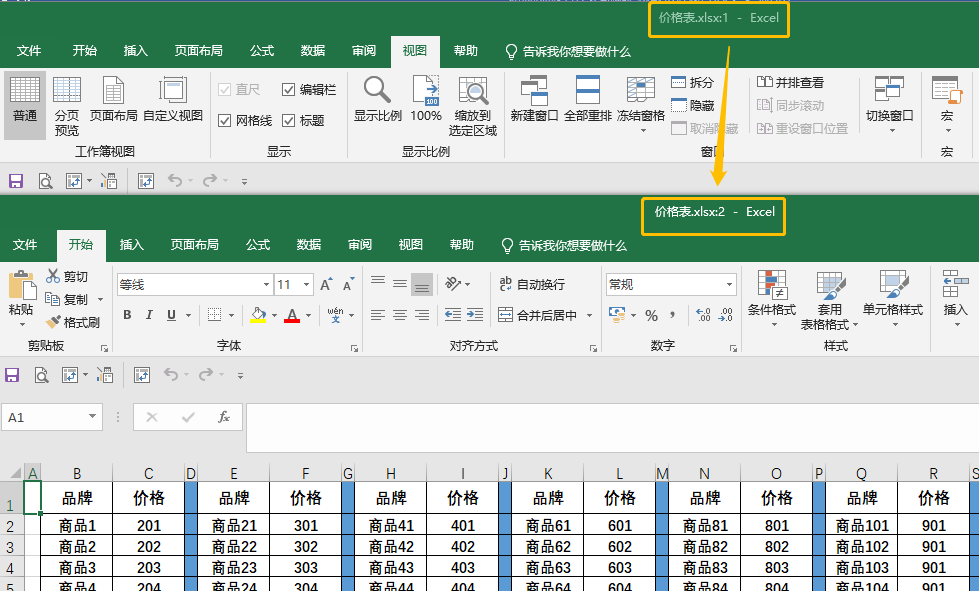Arrange All windows from the top ribbon
The image size is (979, 591).
pos(588,100)
